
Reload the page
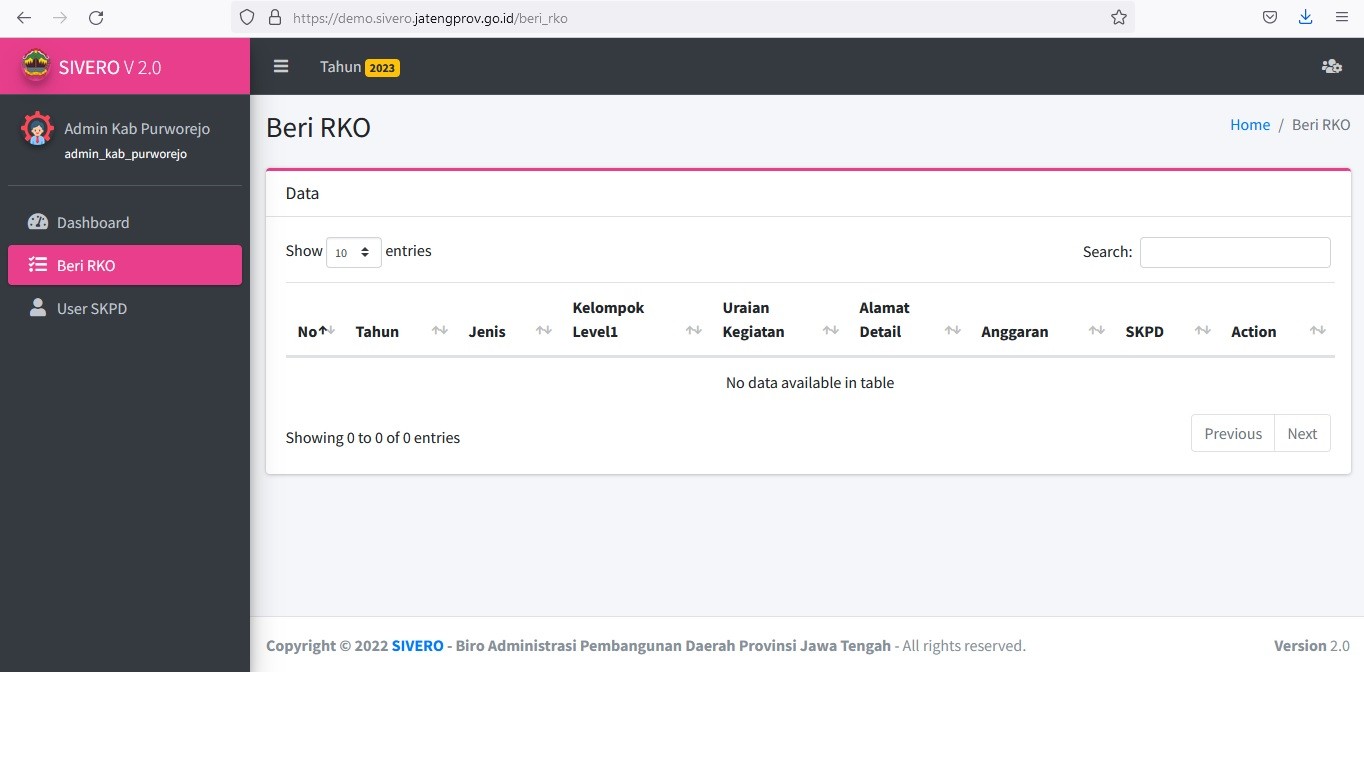(x=96, y=18)
